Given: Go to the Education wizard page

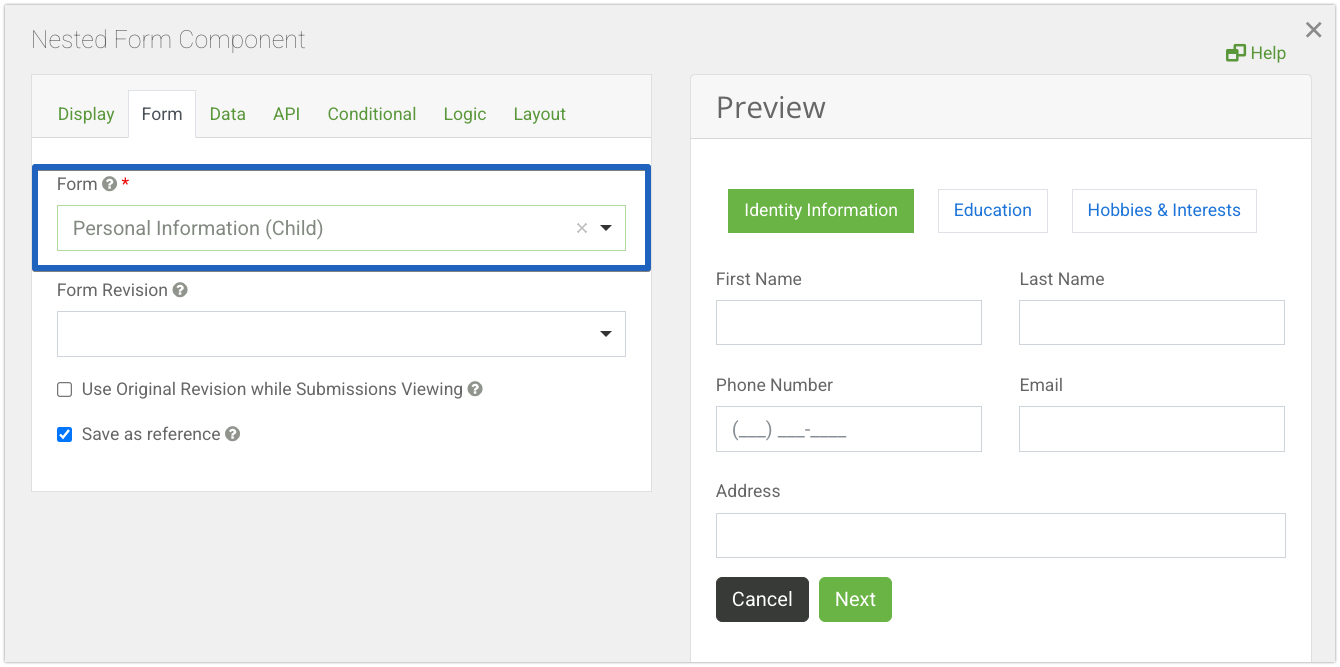Looking at the screenshot, I should tap(992, 210).
